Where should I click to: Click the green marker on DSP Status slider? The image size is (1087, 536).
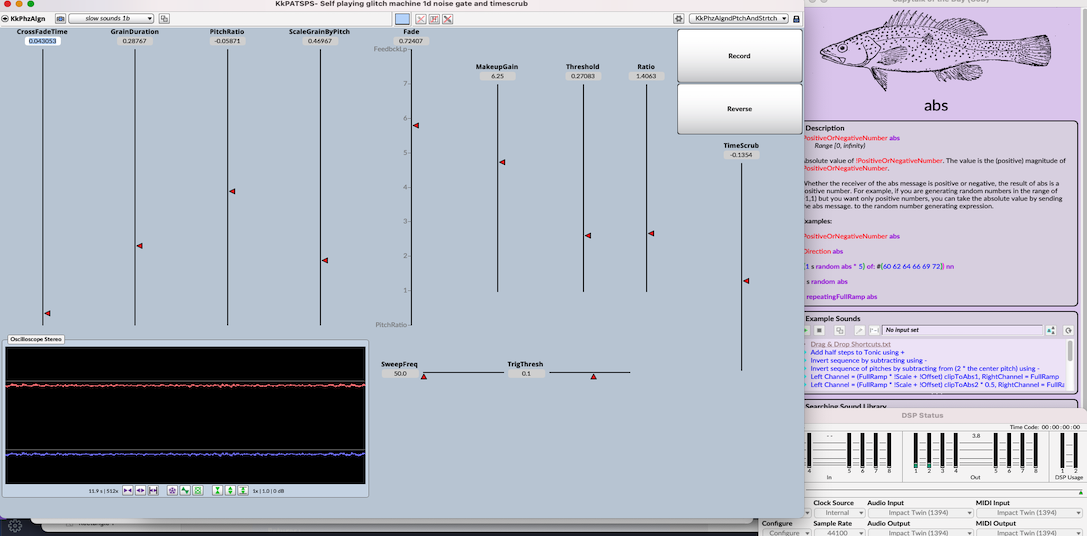point(1081,493)
